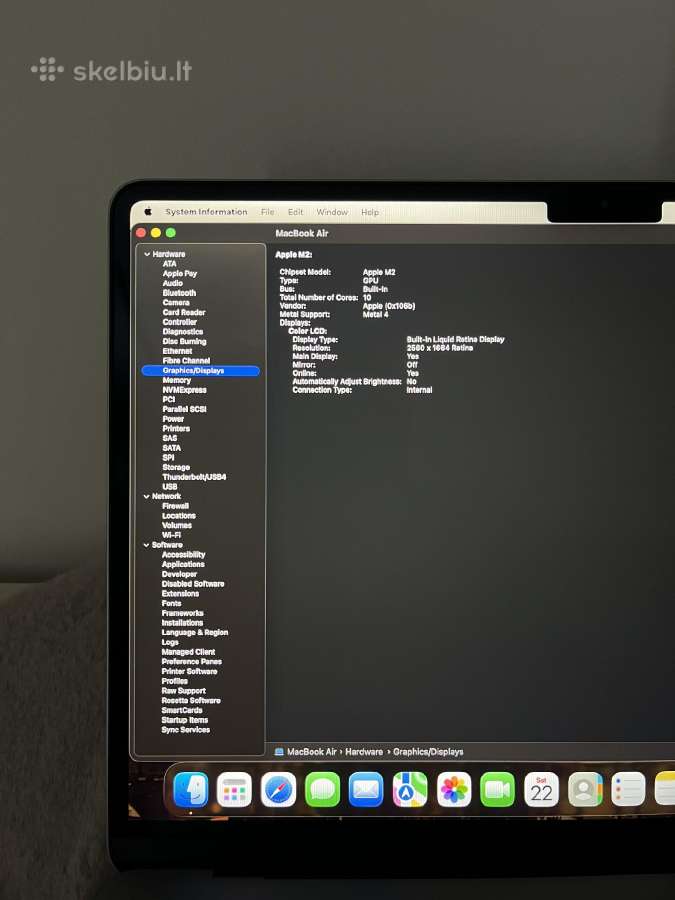Click MacBook Air text in path bar
This screenshot has height=900, width=675.
[x=312, y=751]
